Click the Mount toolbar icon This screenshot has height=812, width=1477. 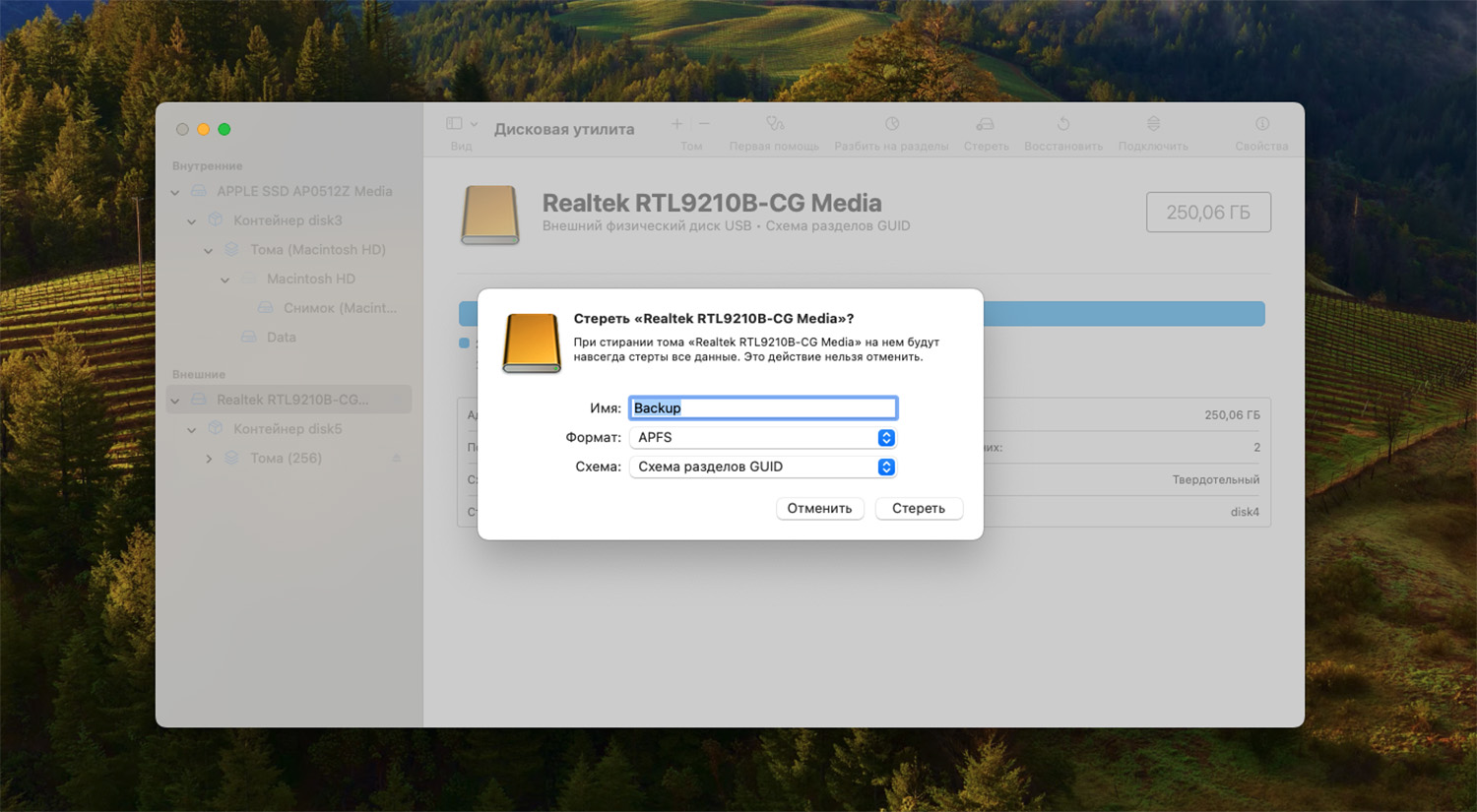point(1153,124)
